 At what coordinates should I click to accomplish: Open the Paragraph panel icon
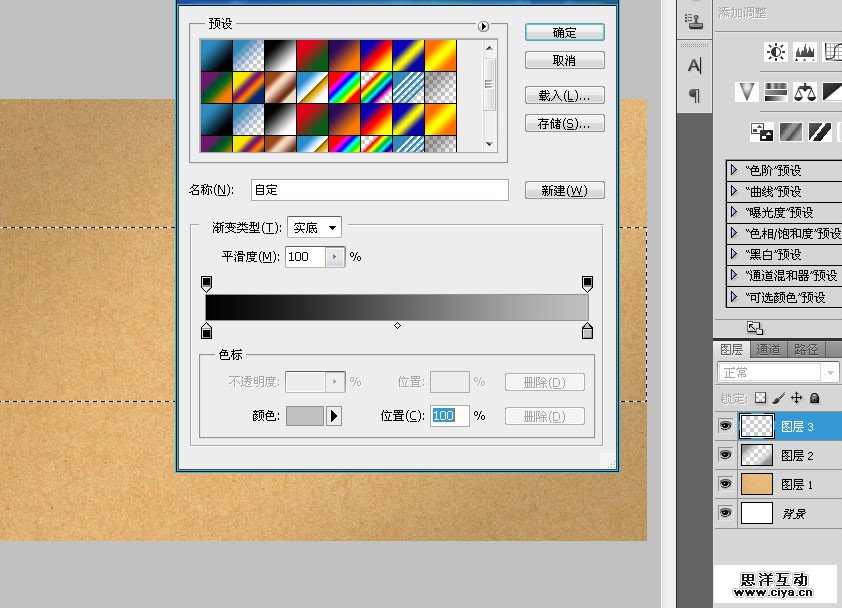(694, 96)
